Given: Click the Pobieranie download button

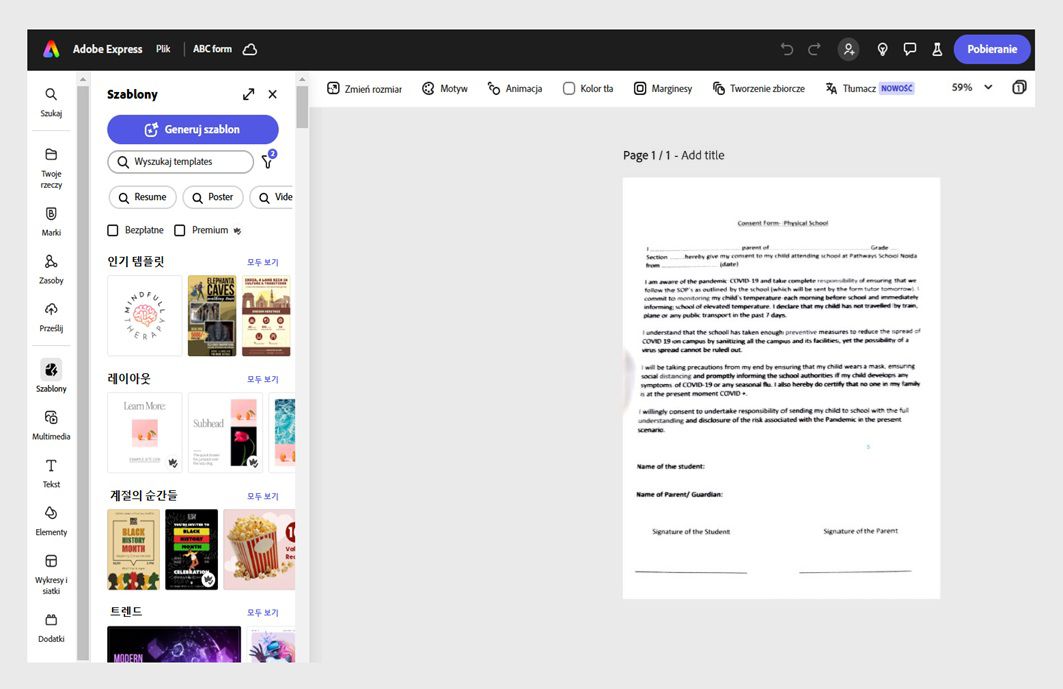Looking at the screenshot, I should (992, 48).
